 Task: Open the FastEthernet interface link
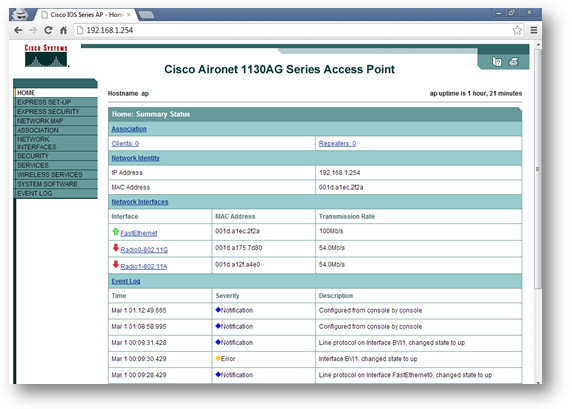point(139,233)
